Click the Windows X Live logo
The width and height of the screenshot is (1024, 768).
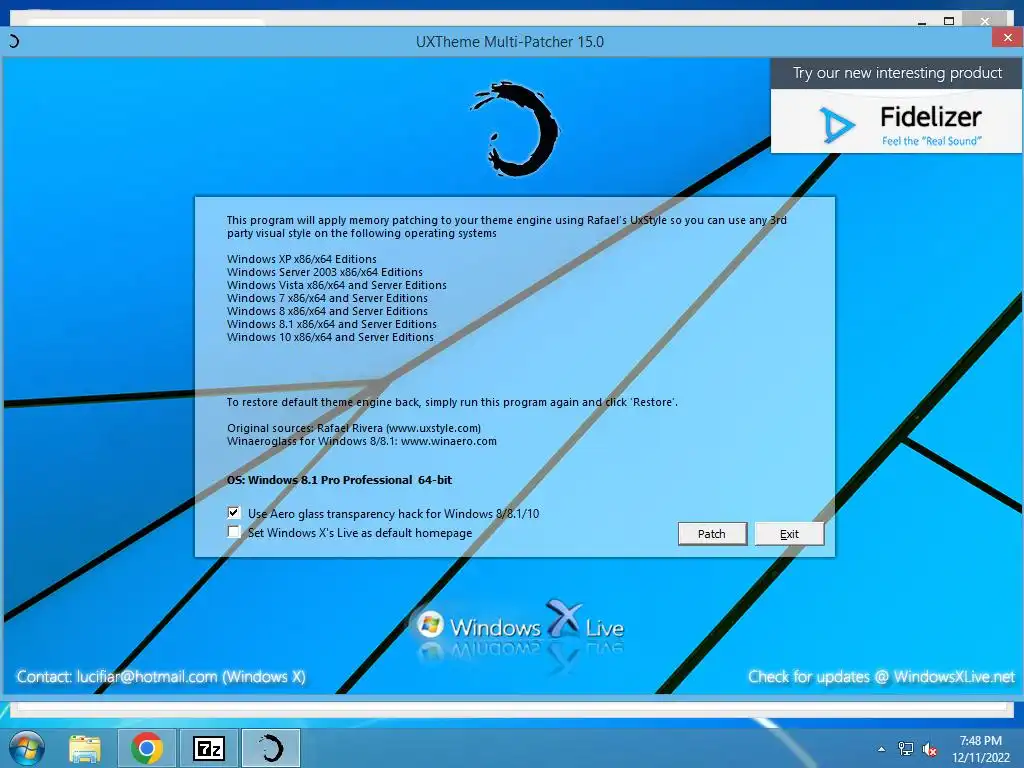[520, 626]
